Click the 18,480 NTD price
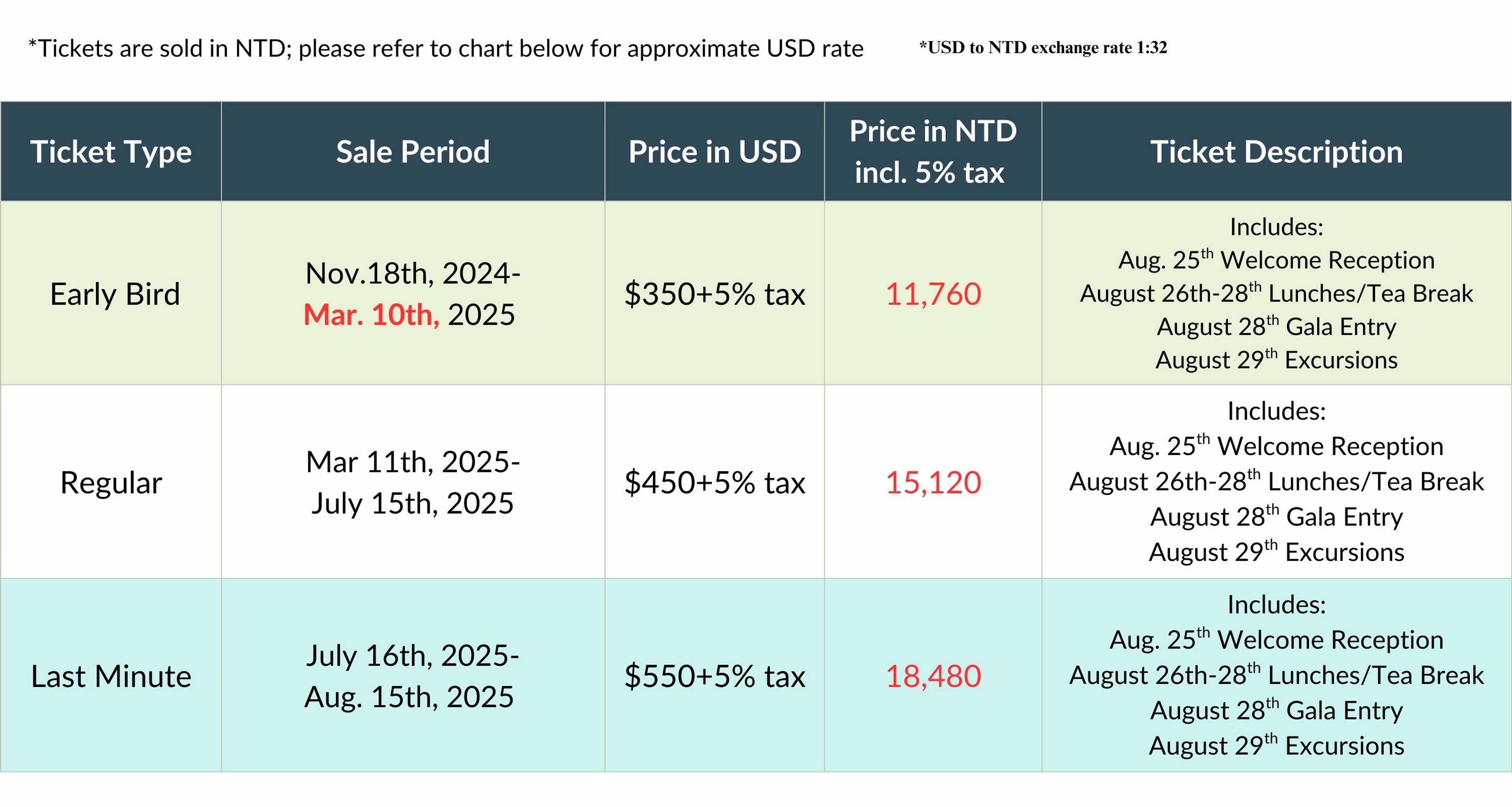 (933, 676)
